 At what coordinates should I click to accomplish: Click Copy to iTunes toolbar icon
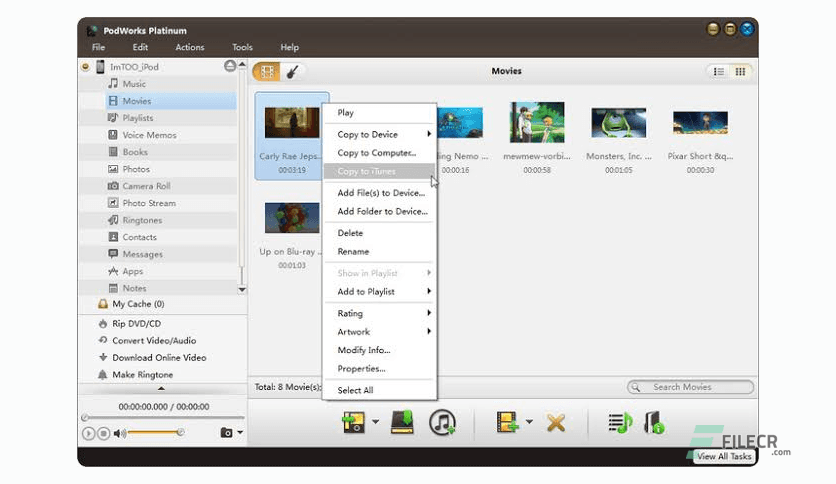[442, 422]
